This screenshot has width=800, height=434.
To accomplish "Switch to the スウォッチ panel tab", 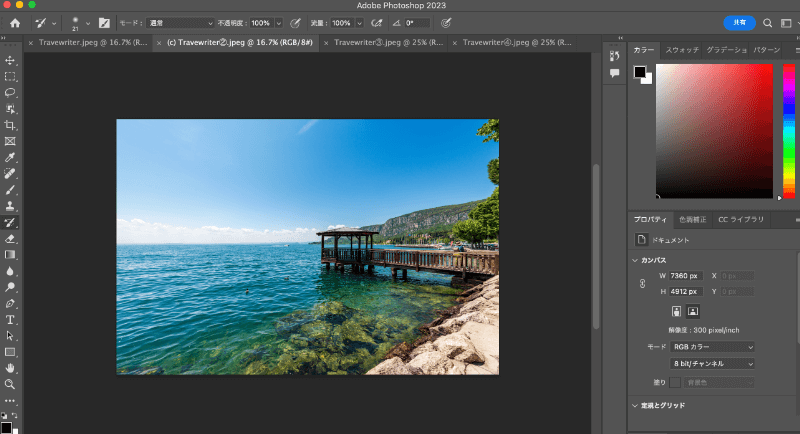I will pos(682,49).
